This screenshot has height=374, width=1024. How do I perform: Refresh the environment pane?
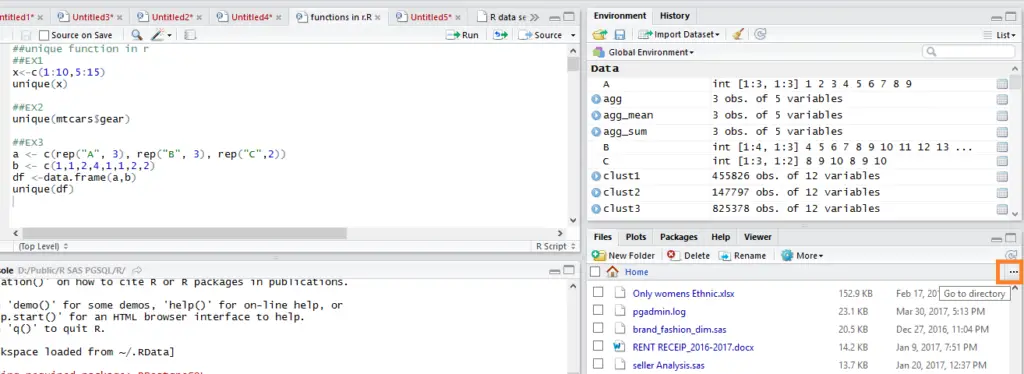[x=760, y=35]
